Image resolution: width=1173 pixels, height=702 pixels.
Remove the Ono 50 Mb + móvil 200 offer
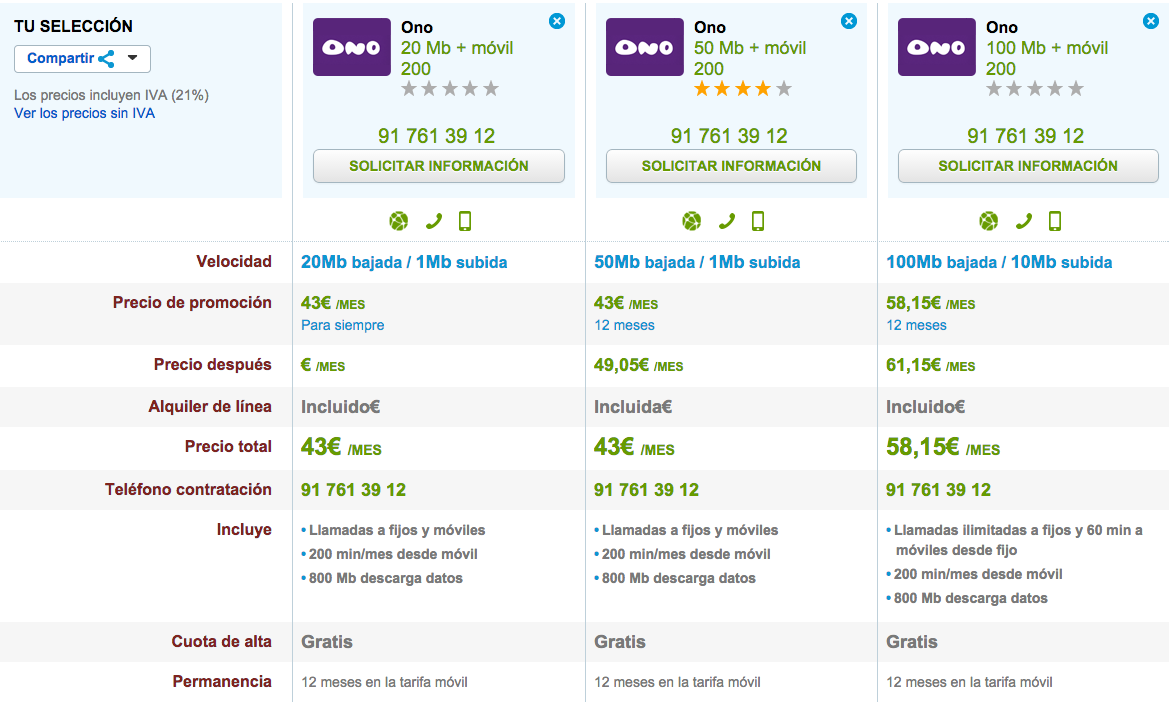tap(848, 21)
